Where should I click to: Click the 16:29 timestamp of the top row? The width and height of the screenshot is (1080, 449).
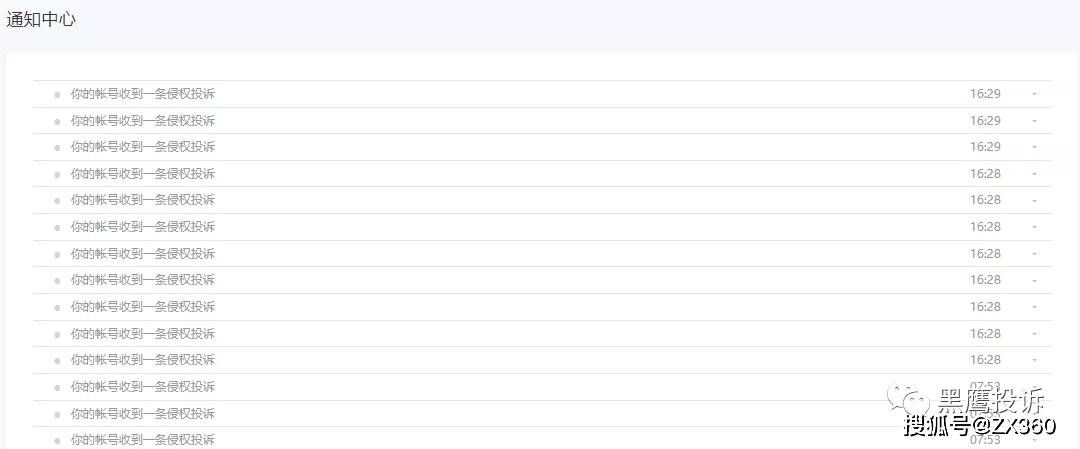(x=985, y=94)
